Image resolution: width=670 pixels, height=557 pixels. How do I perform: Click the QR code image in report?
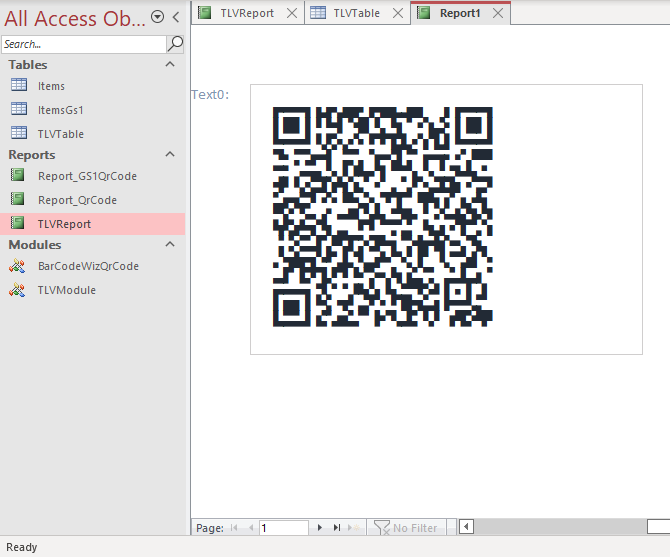pos(382,217)
